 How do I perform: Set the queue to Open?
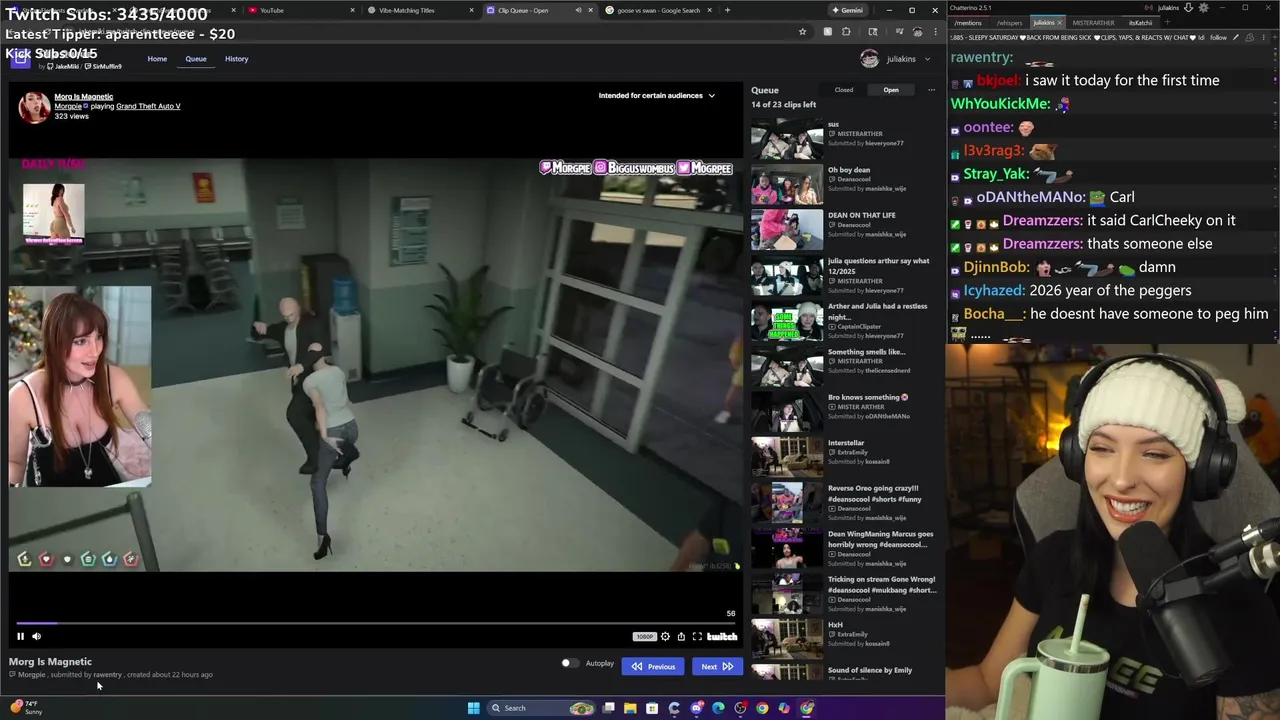pyautogui.click(x=890, y=90)
